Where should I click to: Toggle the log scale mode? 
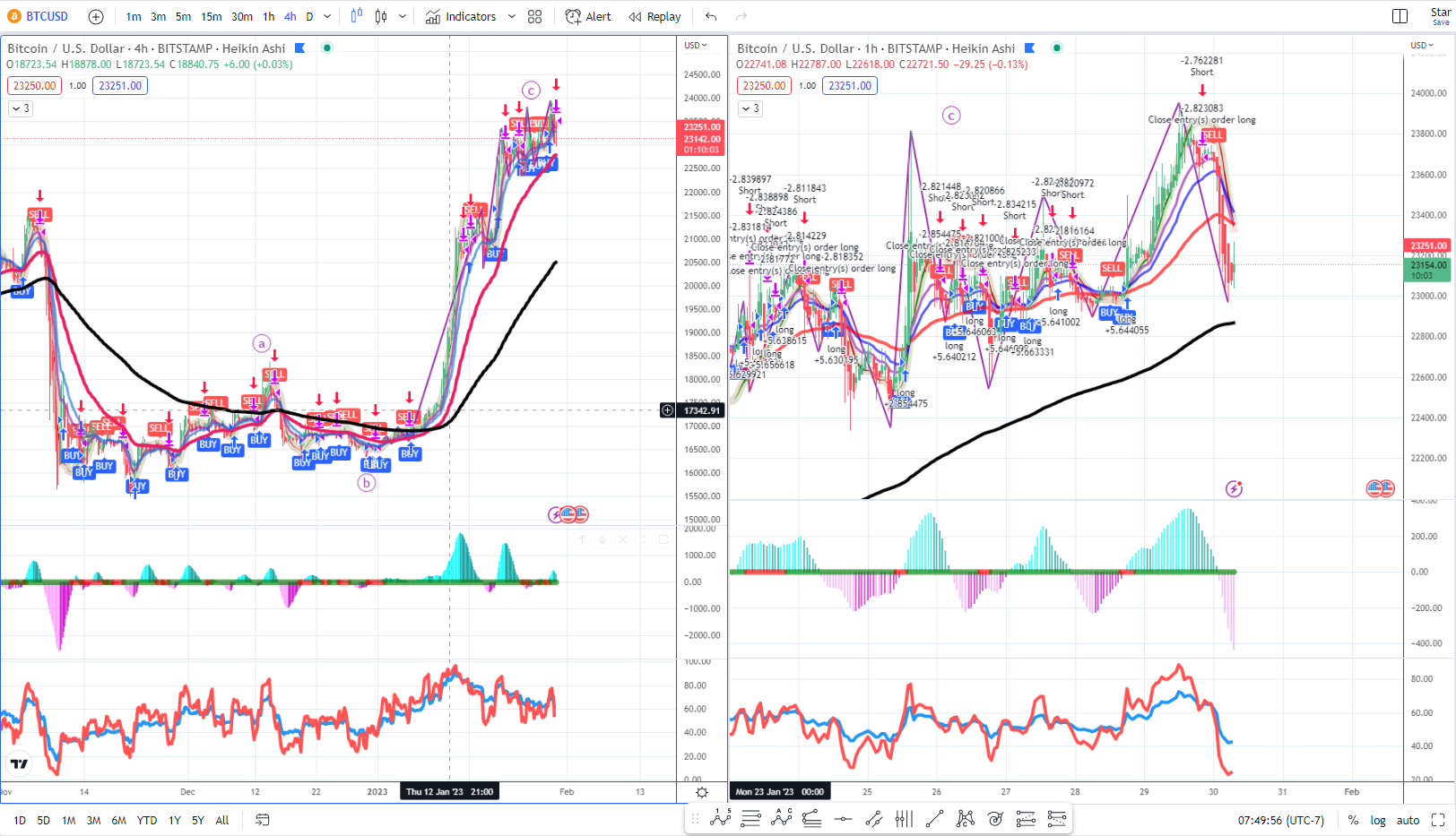(x=1378, y=820)
